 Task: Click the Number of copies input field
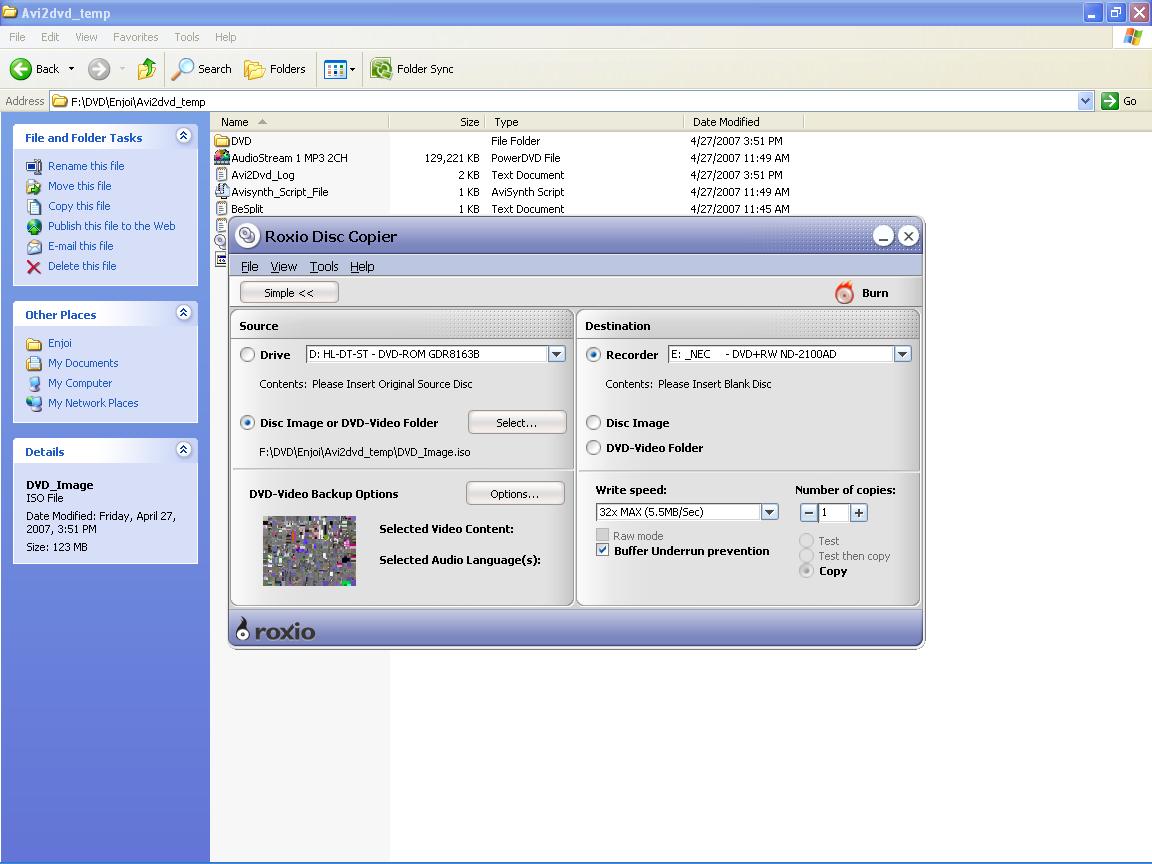click(834, 513)
